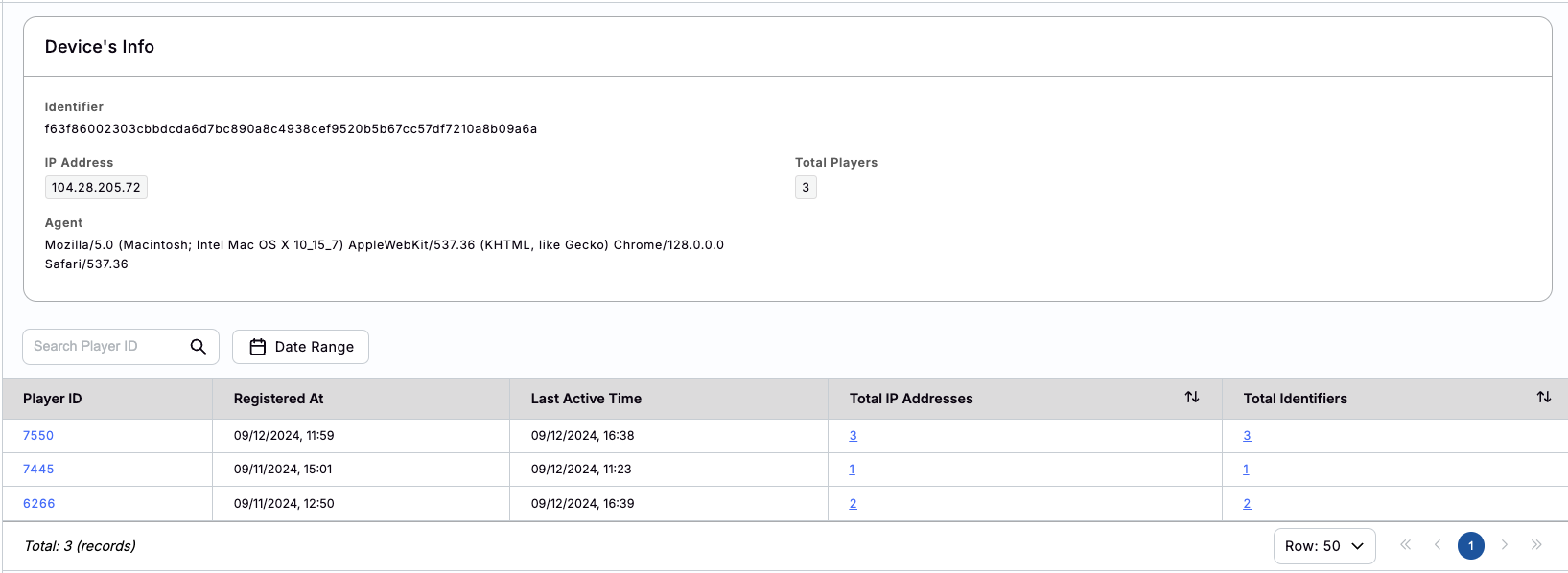
Task: Jump to last page double-chevron icon
Action: 1536,545
